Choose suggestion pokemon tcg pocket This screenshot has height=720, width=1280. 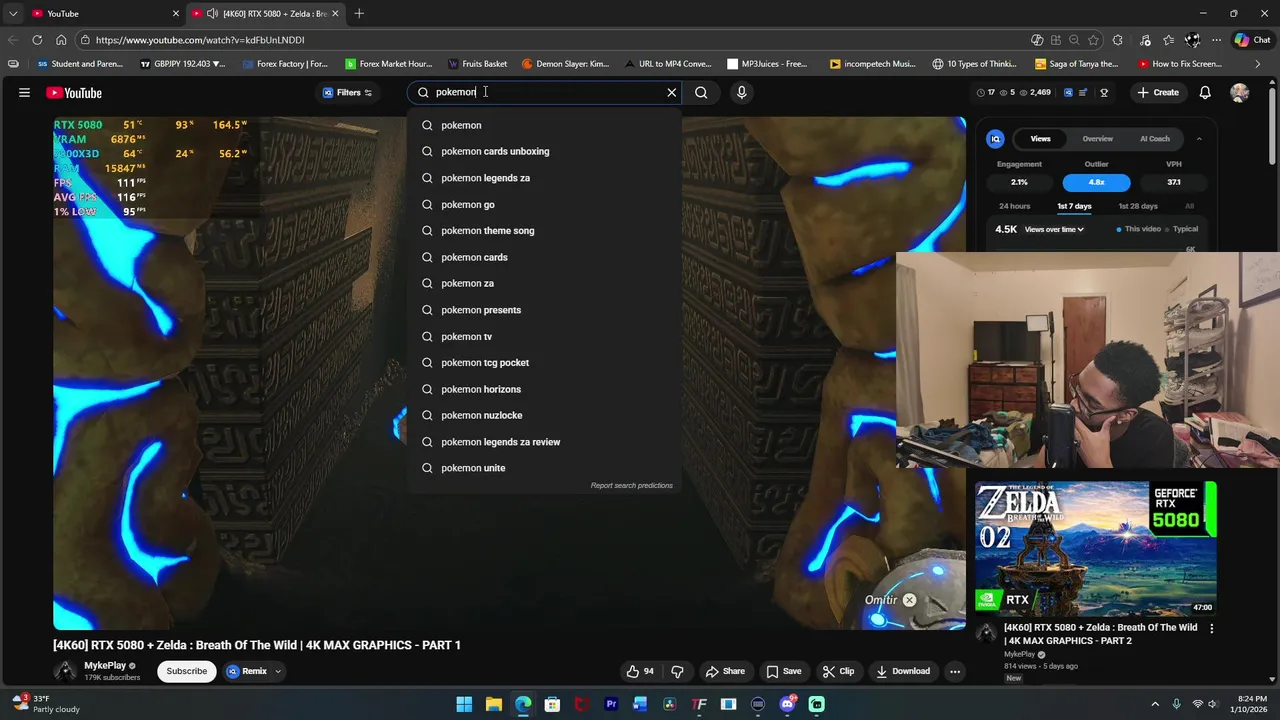[544, 363]
